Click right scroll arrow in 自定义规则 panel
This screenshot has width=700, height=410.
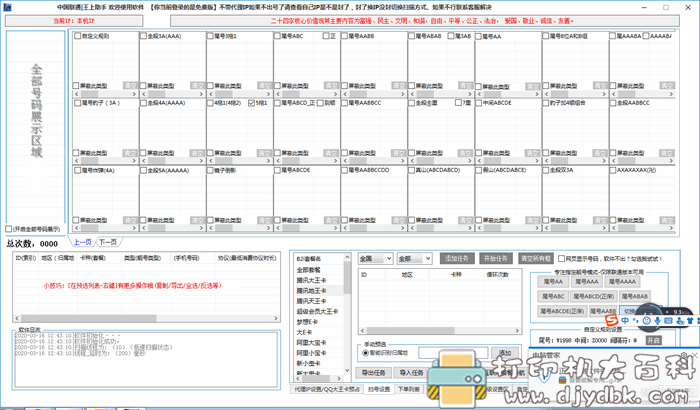pos(134,94)
